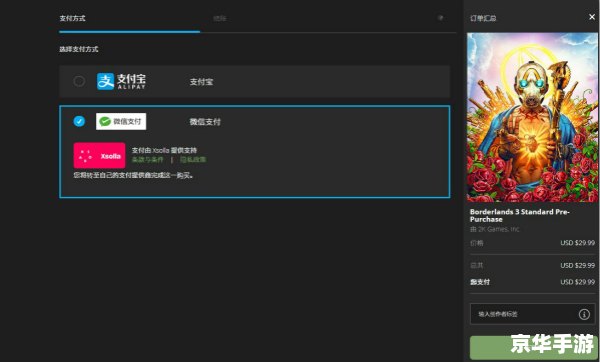Click the 支付宝 text label
The image size is (600, 362).
click(201, 82)
